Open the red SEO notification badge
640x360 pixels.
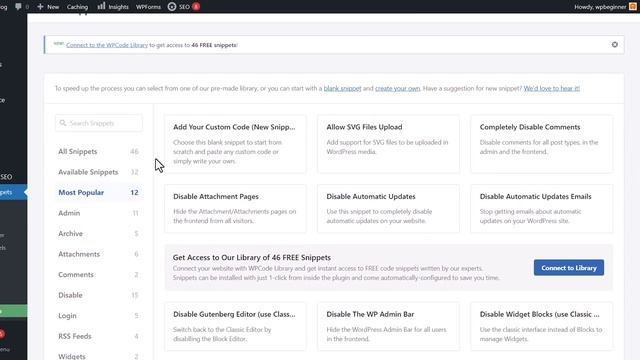point(196,7)
